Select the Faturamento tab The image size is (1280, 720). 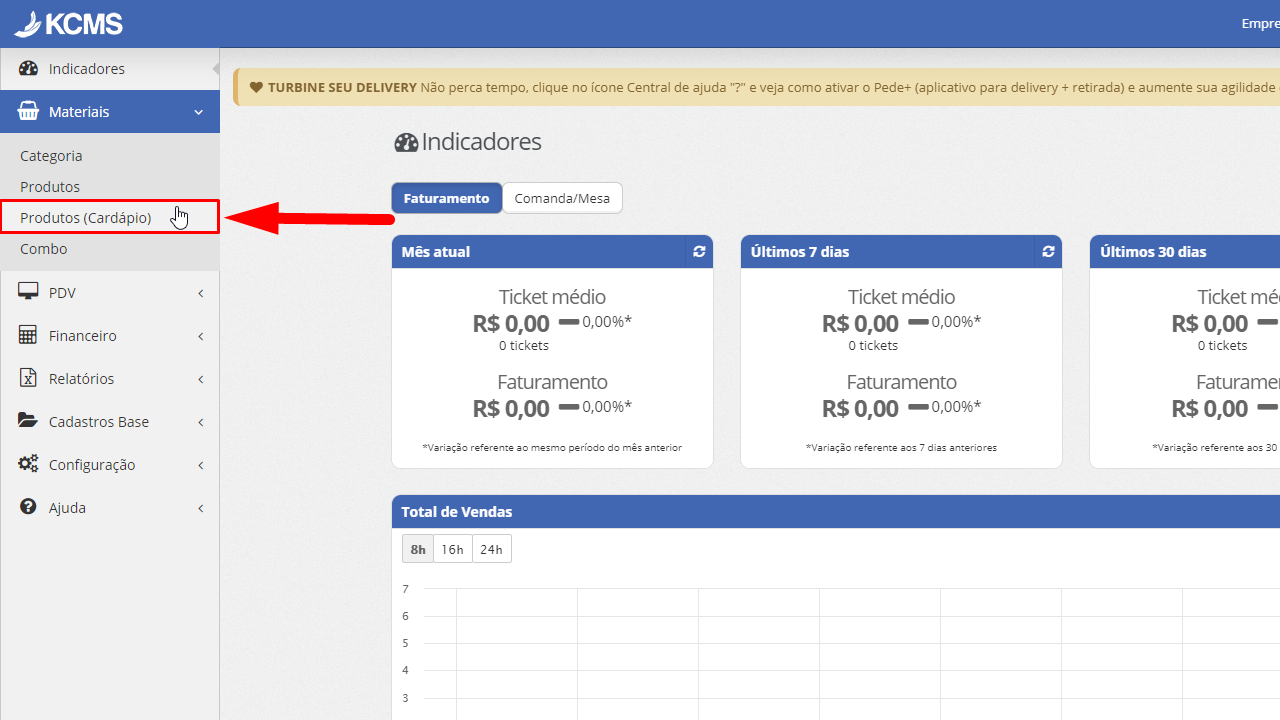[x=446, y=198]
